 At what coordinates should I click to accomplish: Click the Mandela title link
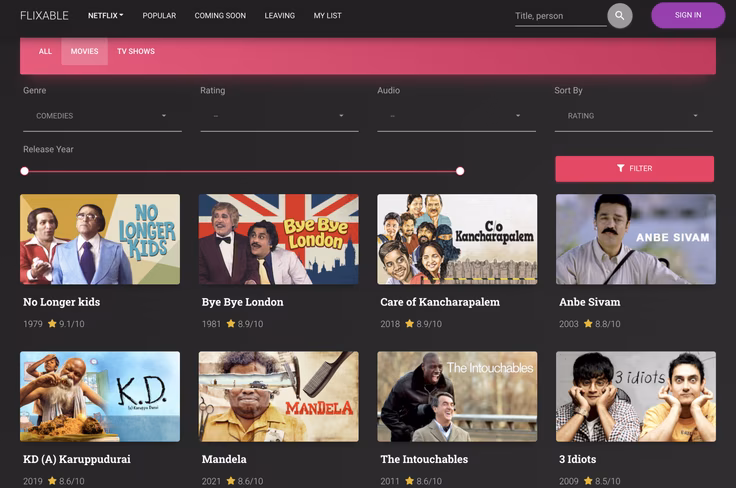224,459
